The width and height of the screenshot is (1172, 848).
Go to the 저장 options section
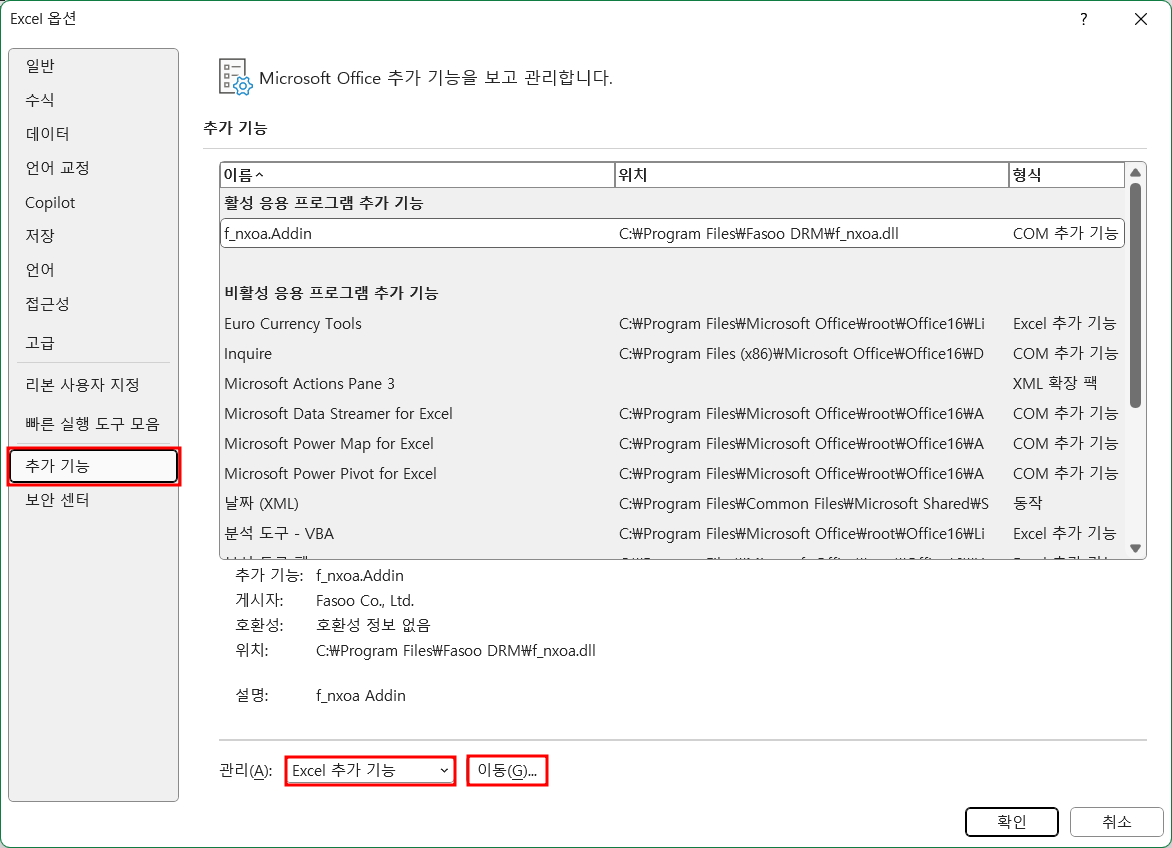coord(41,236)
